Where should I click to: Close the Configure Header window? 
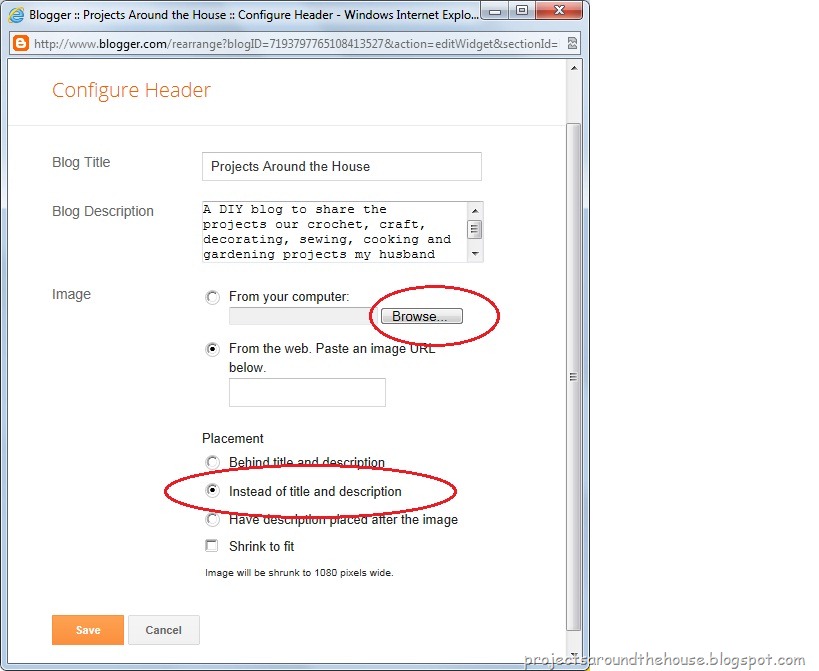(559, 10)
